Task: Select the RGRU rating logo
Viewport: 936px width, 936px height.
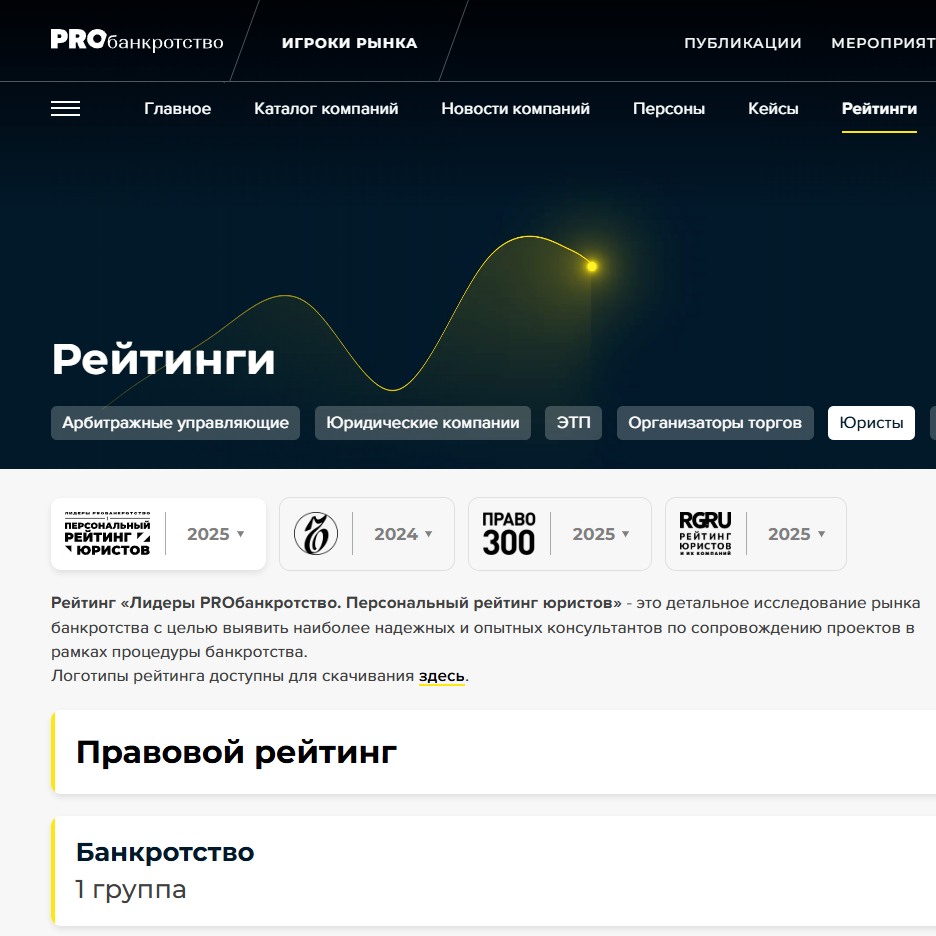Action: click(x=705, y=534)
